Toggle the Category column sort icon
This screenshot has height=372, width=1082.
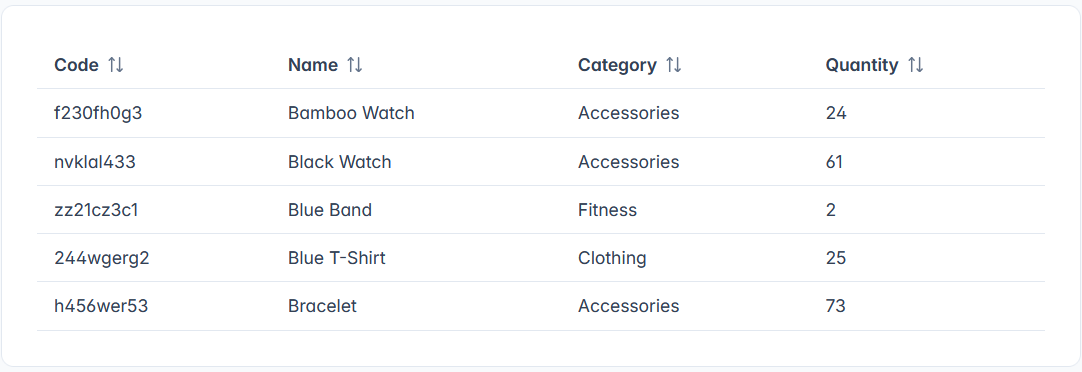click(673, 65)
